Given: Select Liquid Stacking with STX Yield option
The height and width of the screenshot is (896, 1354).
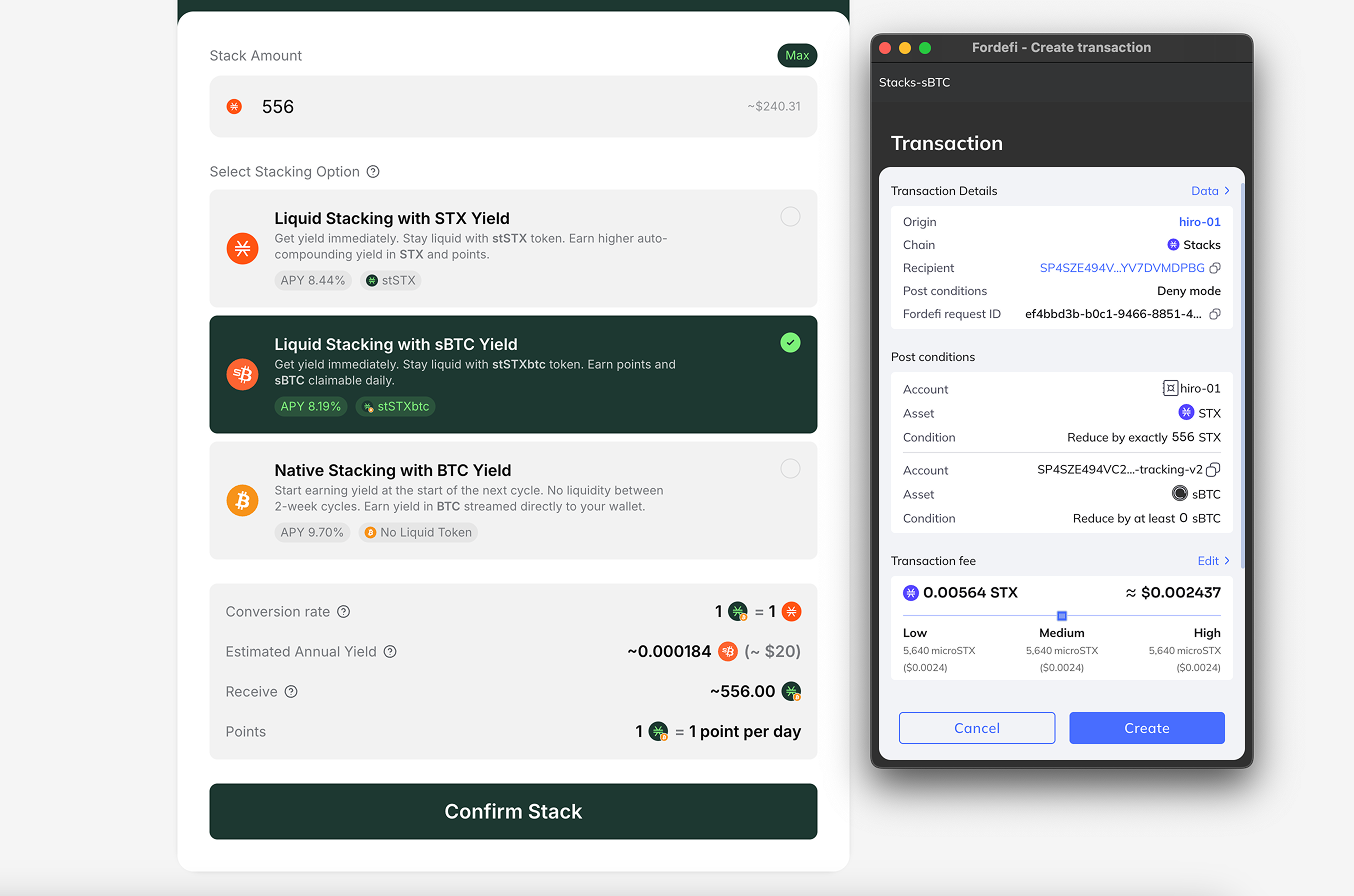Looking at the screenshot, I should [790, 217].
